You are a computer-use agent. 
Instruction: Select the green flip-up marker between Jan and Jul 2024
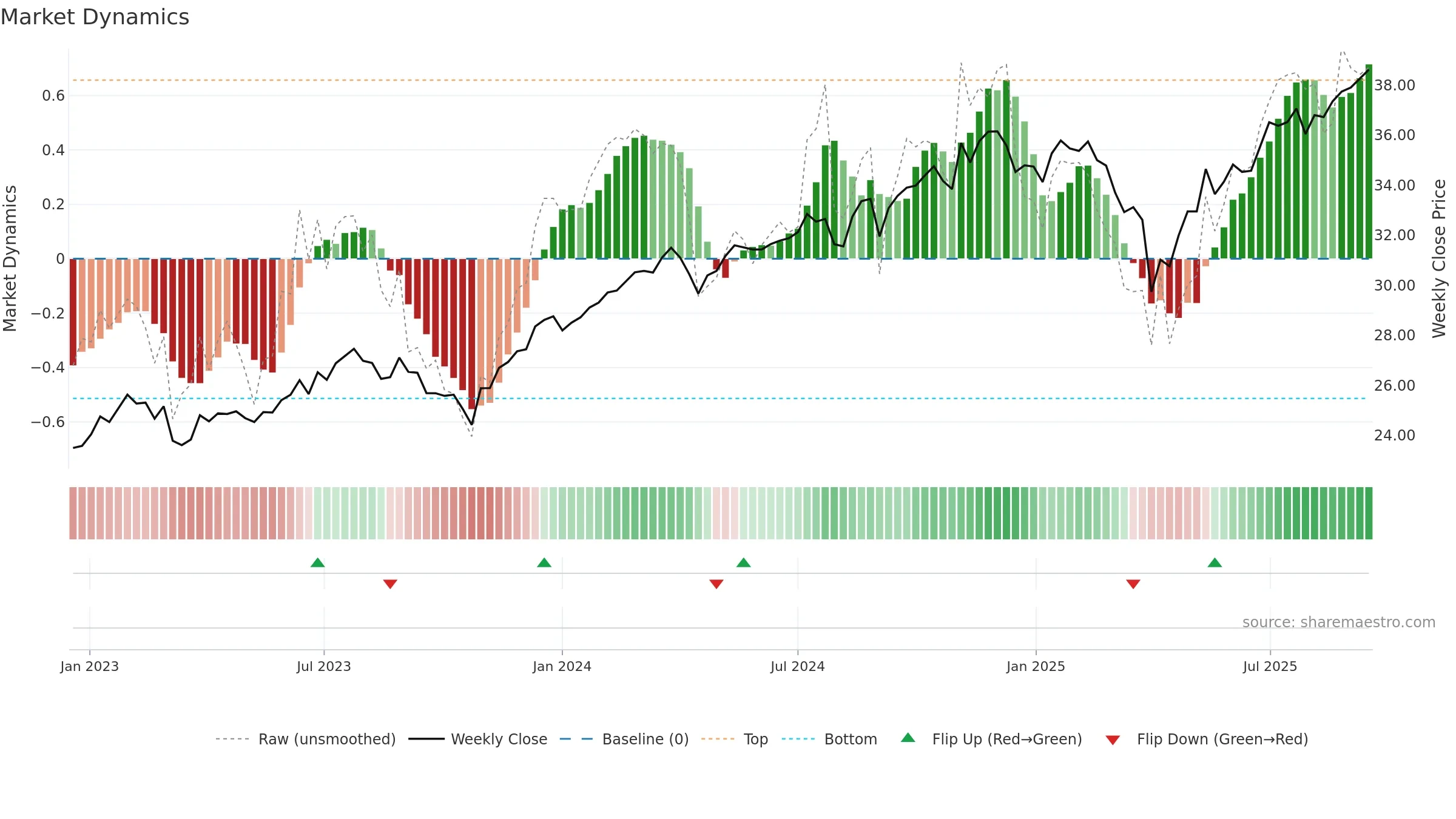click(x=744, y=562)
